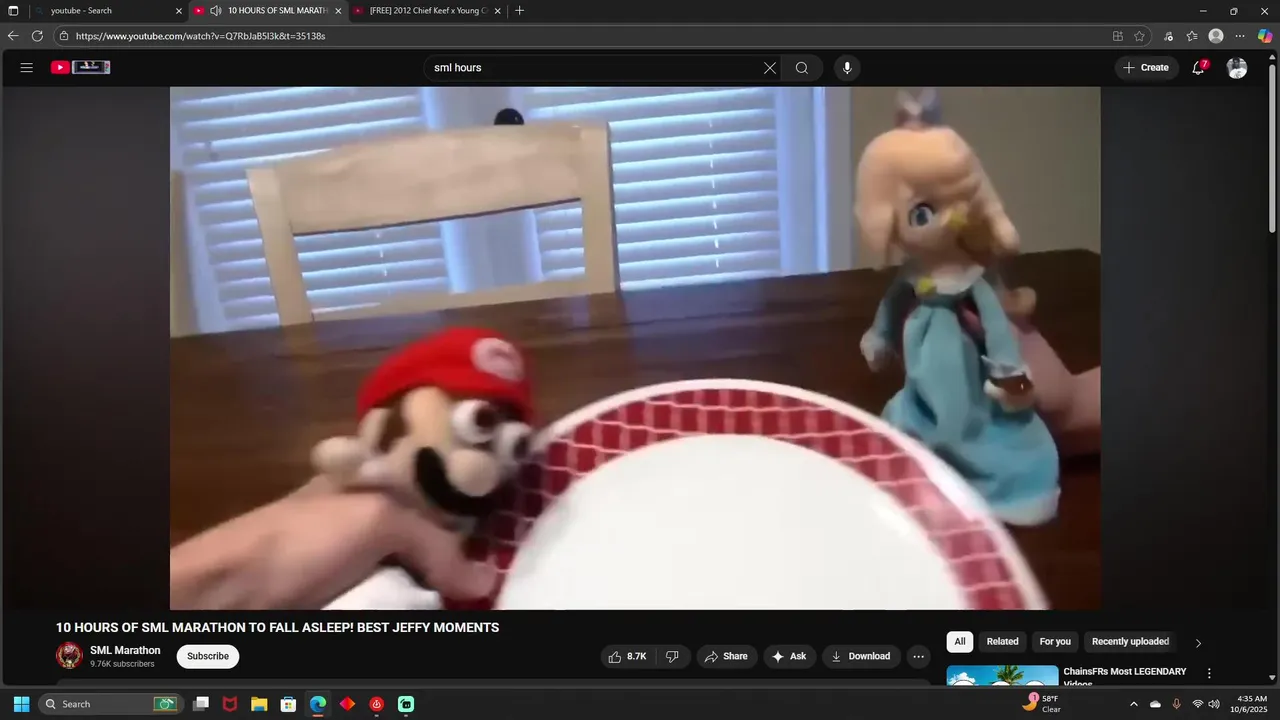Screen dimensions: 1280x720
Task: Open the Copilot sidebar
Action: tap(1265, 36)
